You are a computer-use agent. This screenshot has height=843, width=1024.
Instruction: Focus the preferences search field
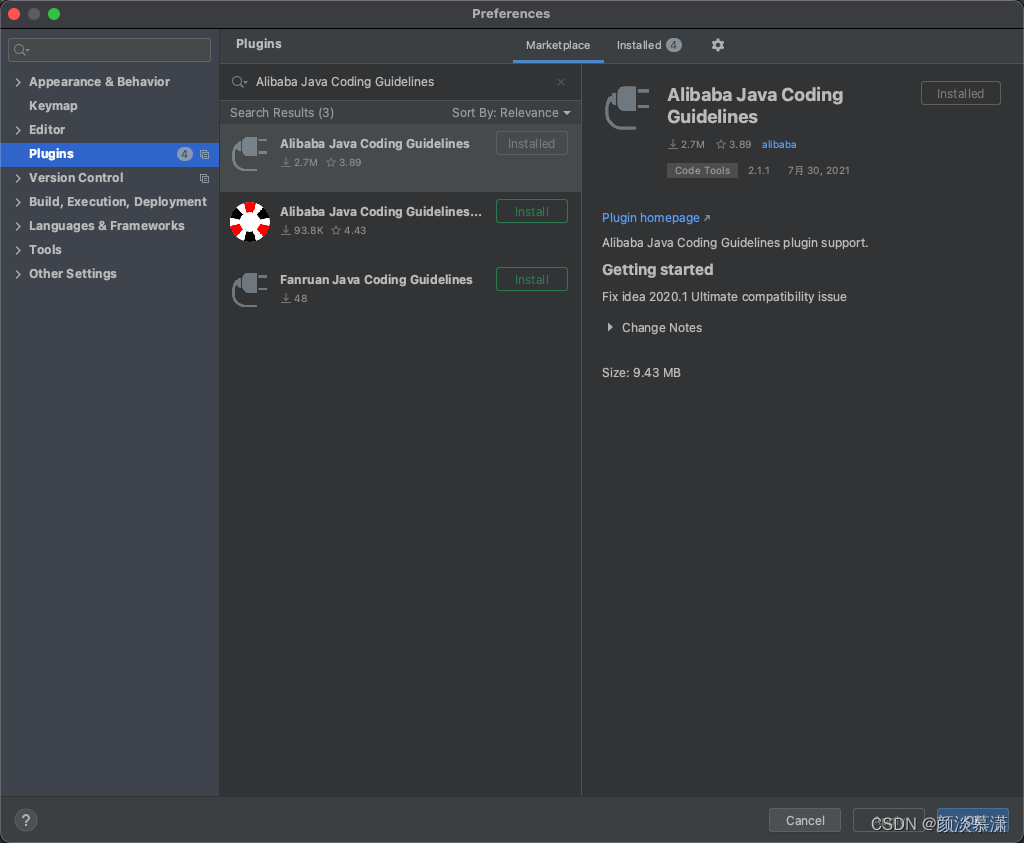tap(110, 50)
